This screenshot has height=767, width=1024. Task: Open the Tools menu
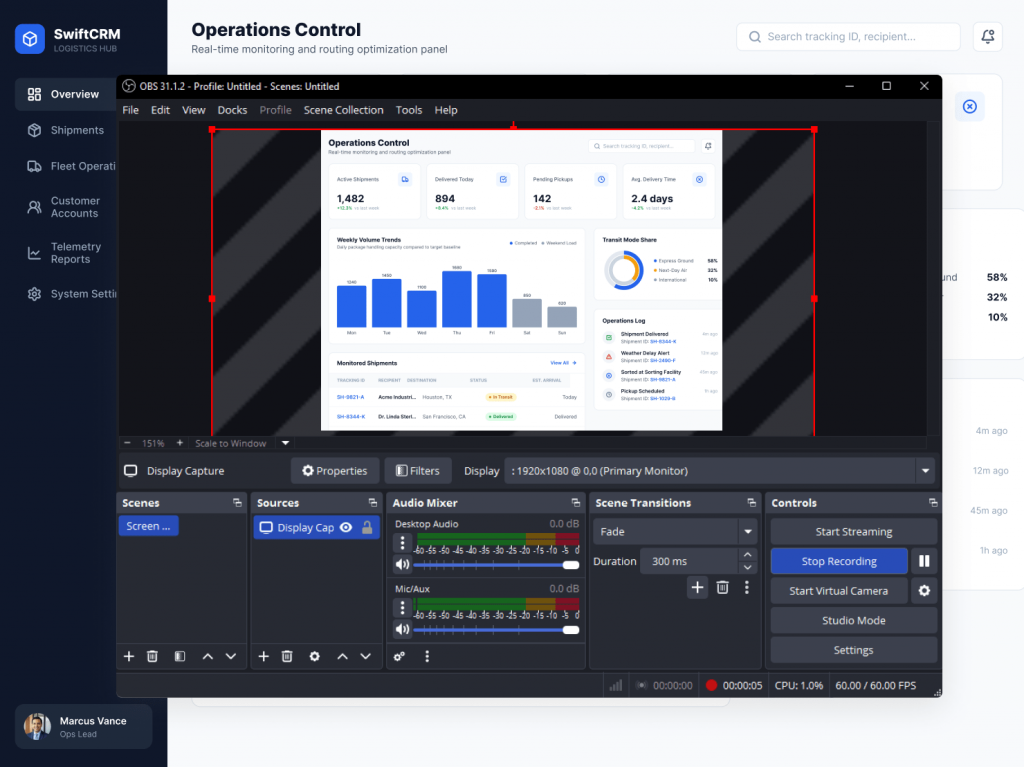(409, 110)
